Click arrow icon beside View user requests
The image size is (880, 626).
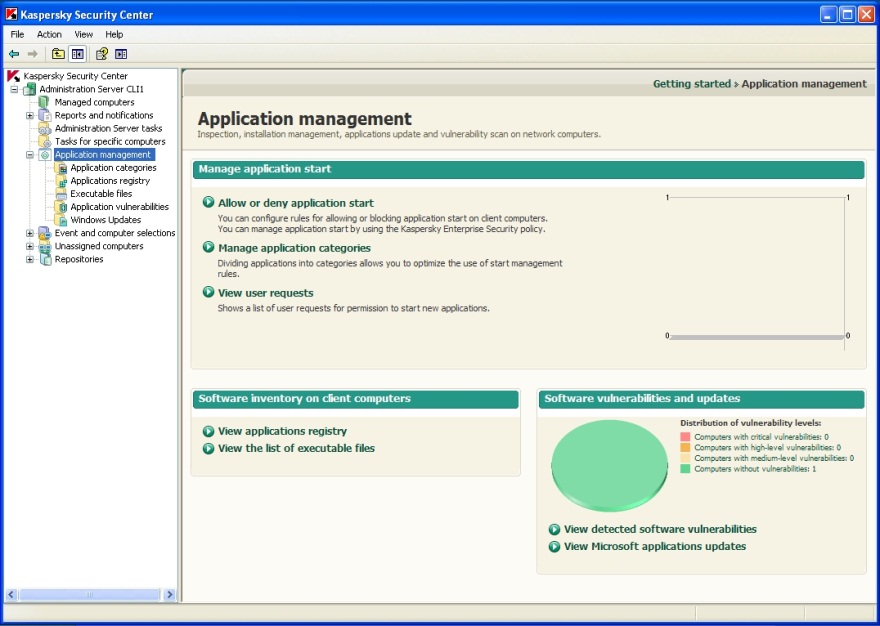coord(208,292)
